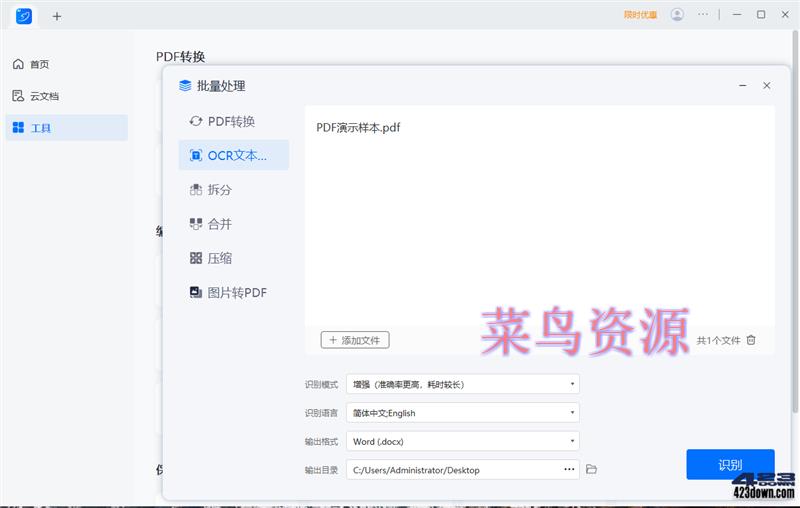This screenshot has height=508, width=800.
Task: Open the three-dot more menu in title bar
Action: tap(703, 14)
